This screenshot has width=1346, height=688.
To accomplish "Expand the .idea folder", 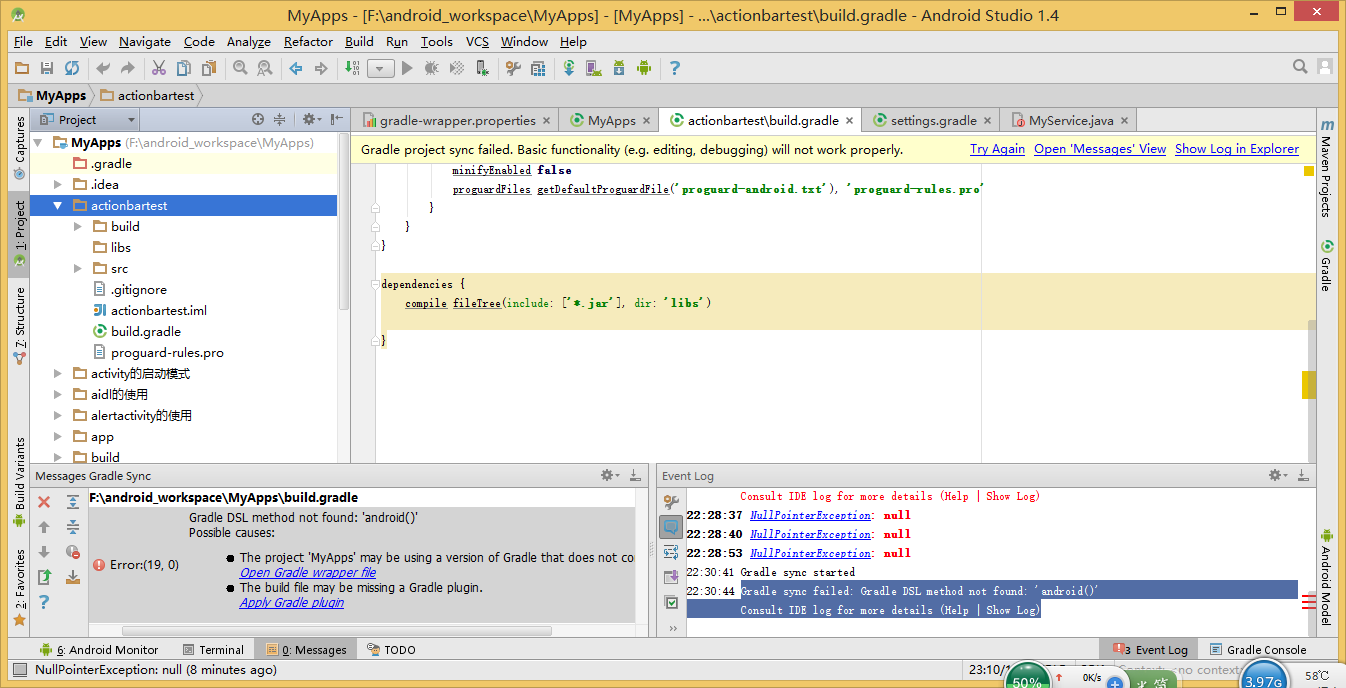I will click(59, 184).
